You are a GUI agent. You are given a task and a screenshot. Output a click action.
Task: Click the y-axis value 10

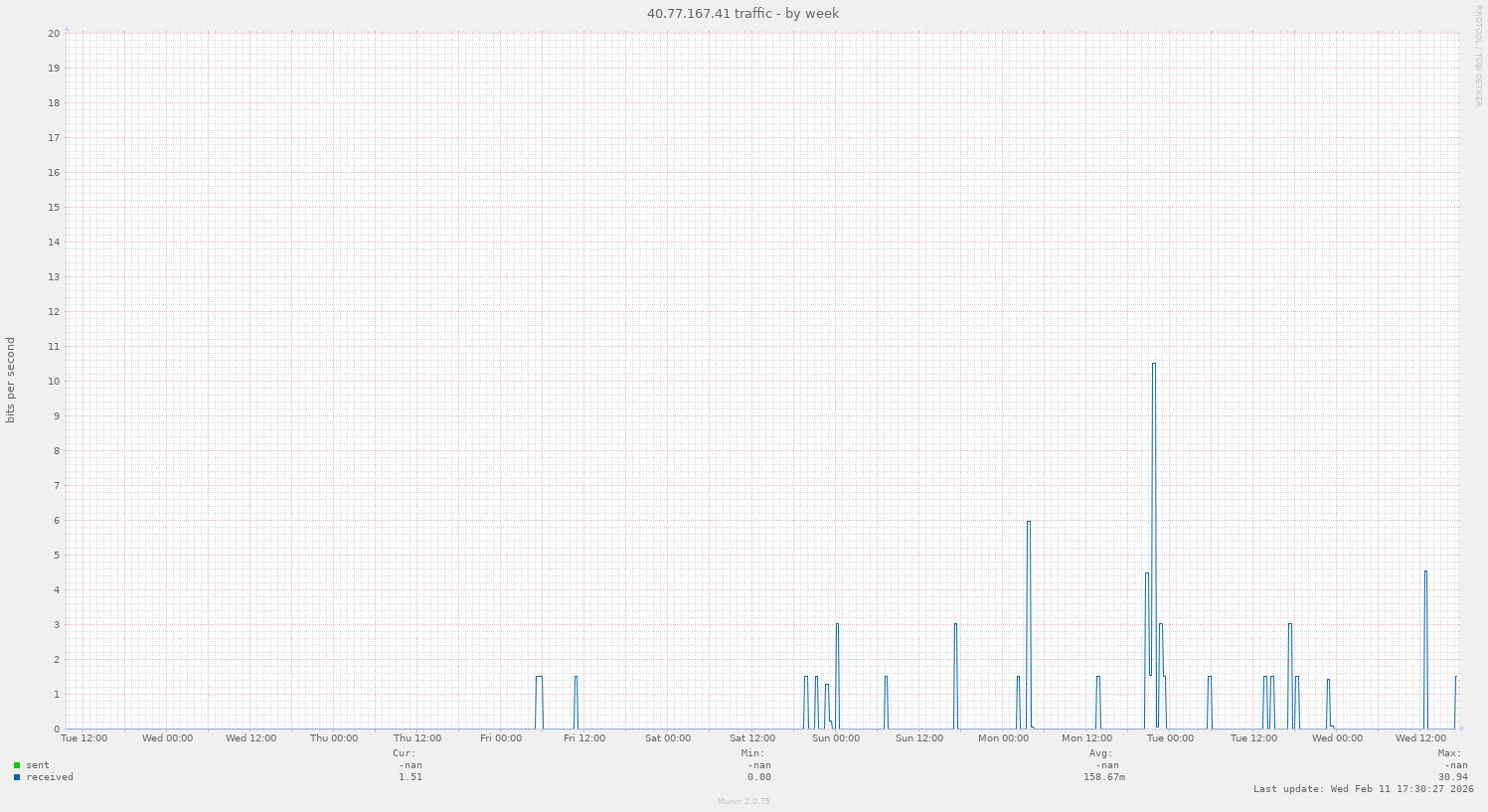click(53, 381)
